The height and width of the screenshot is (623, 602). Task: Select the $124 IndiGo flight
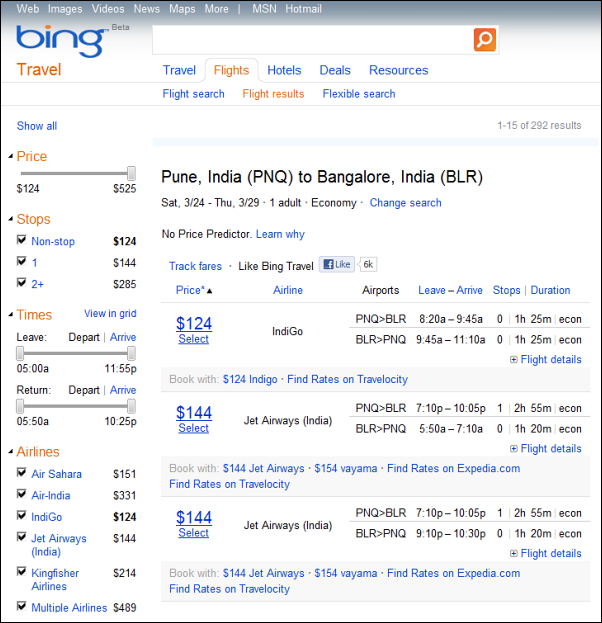tap(194, 339)
